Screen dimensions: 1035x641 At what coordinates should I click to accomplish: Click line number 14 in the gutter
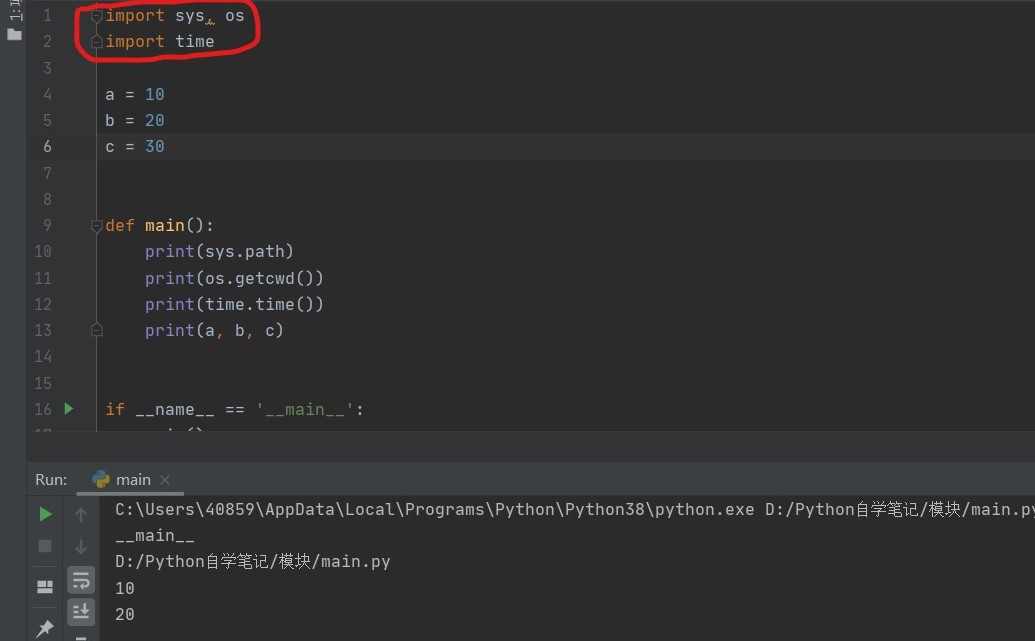[x=43, y=356]
